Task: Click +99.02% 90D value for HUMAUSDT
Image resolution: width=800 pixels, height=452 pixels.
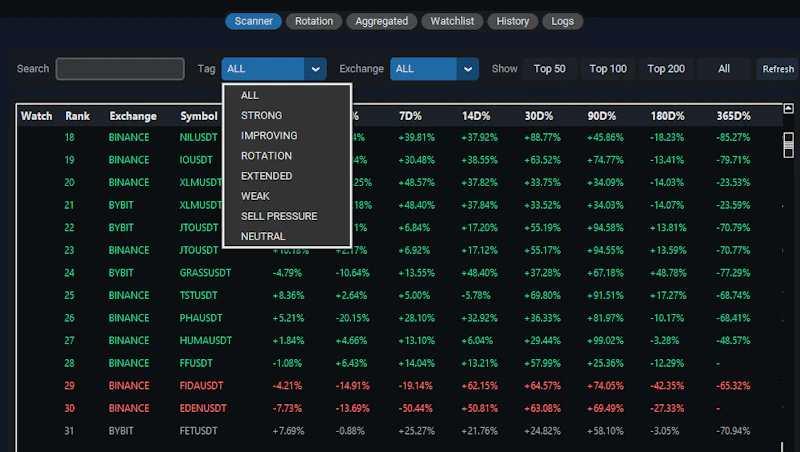Action: 605,340
